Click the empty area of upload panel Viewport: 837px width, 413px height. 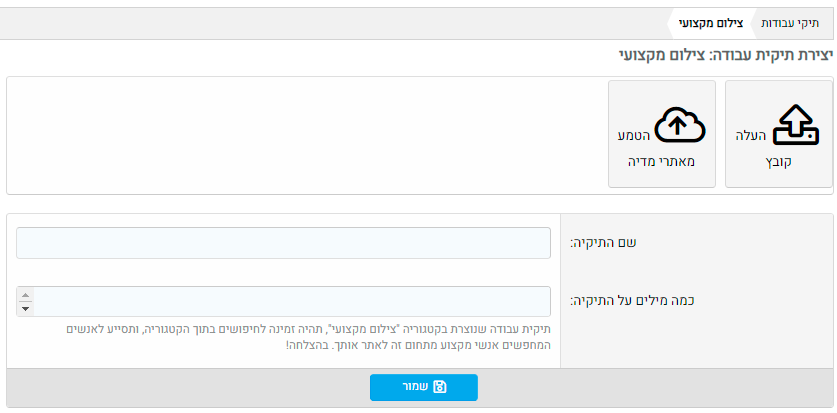pyautogui.click(x=300, y=135)
